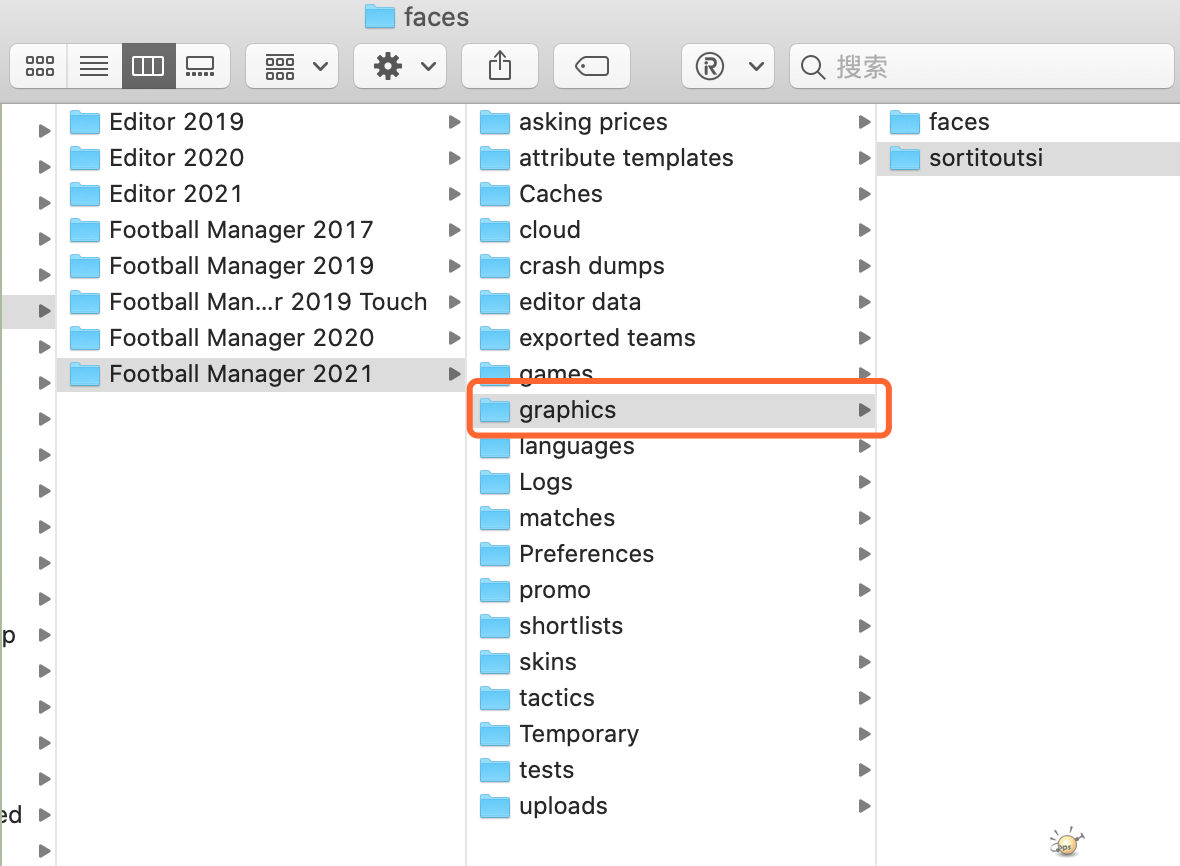1180x866 pixels.
Task: Click the Preferences folder icon
Action: (494, 555)
